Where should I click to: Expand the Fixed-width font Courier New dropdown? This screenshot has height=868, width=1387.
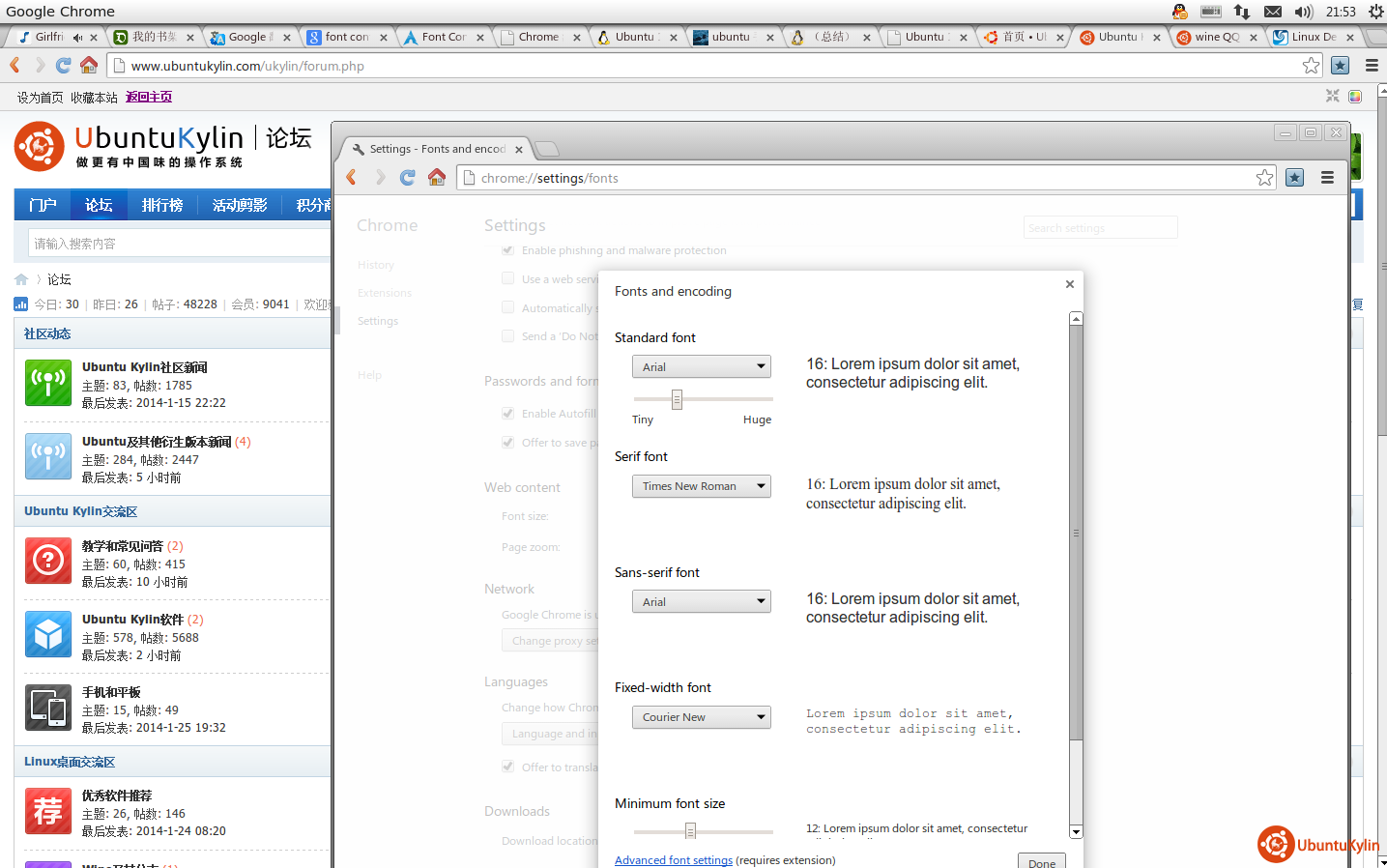pyautogui.click(x=702, y=717)
